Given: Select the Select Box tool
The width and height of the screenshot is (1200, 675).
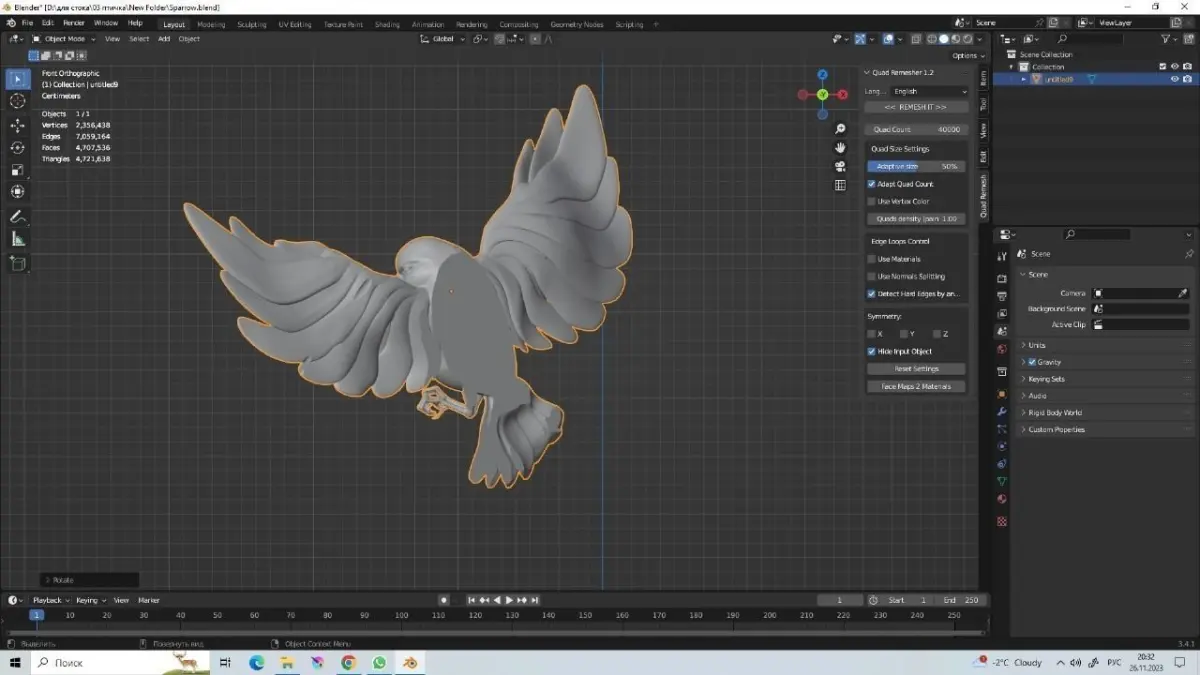Looking at the screenshot, I should 18,79.
